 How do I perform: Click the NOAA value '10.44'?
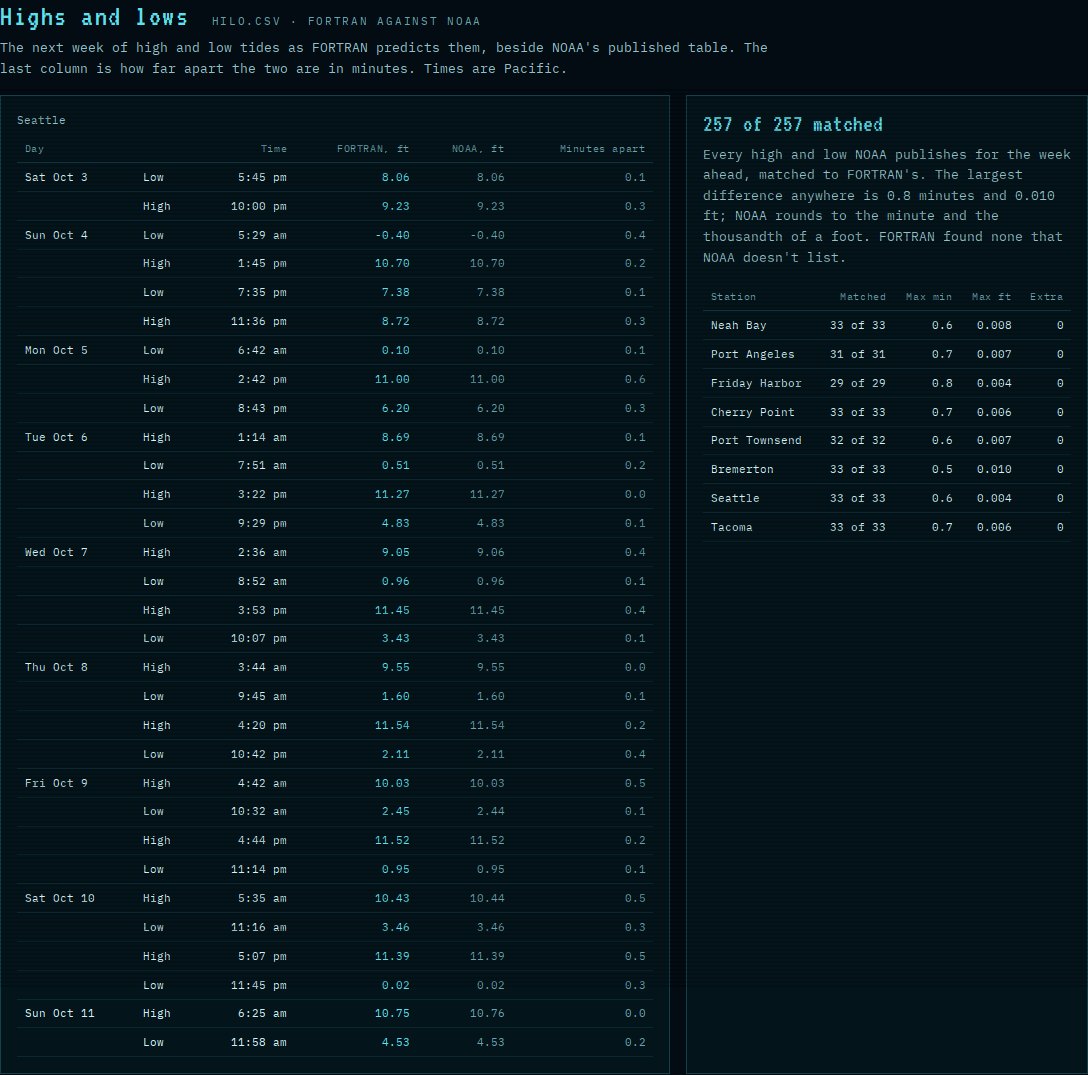[487, 898]
